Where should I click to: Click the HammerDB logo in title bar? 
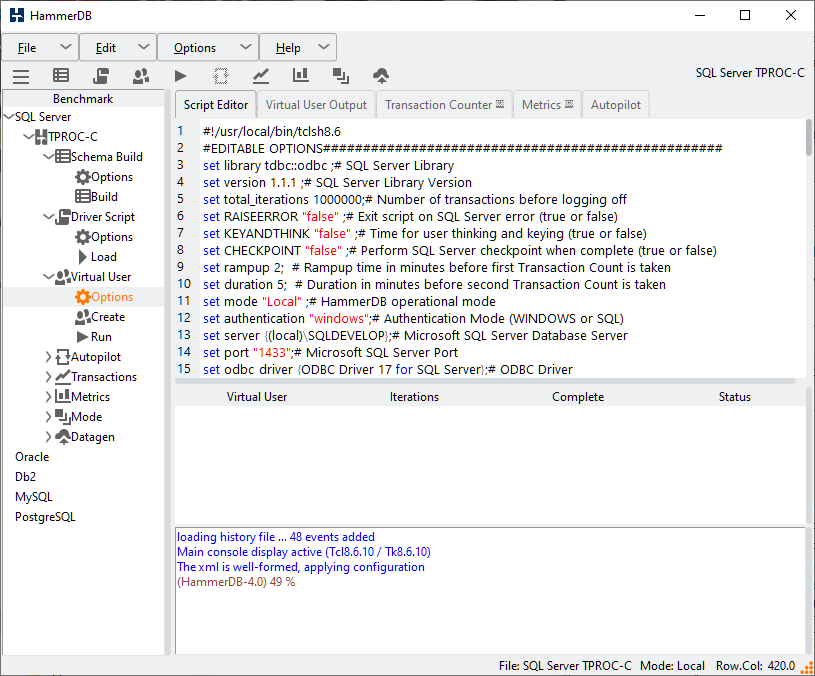17,15
